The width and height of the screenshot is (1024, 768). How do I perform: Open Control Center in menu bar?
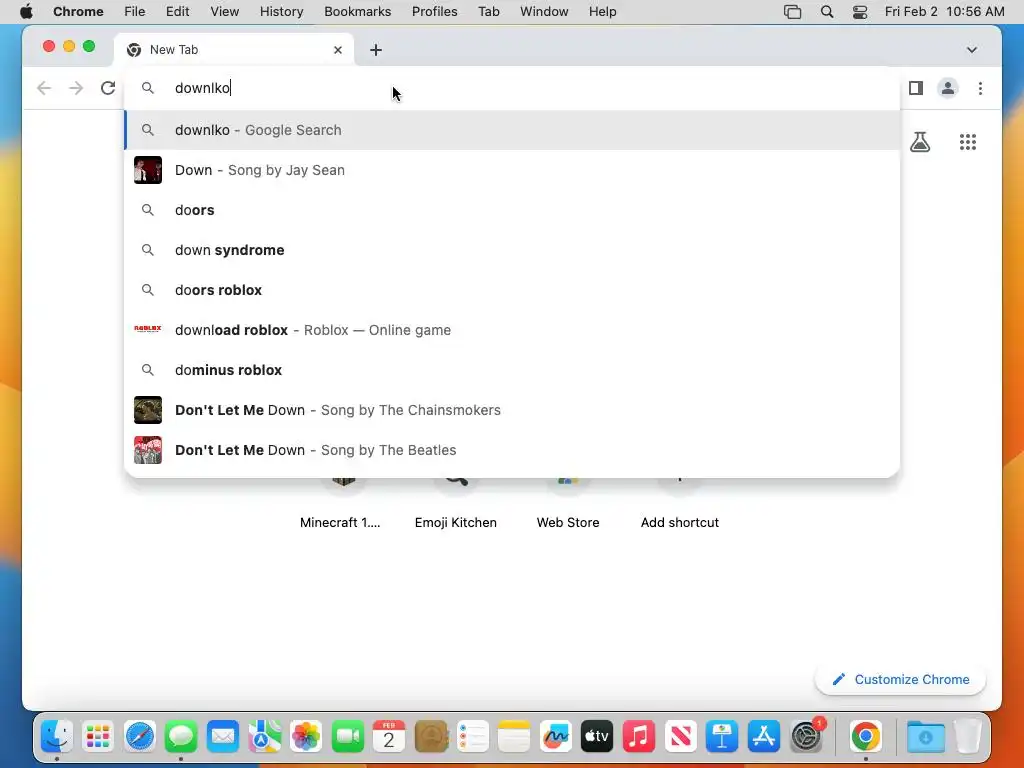tap(859, 12)
